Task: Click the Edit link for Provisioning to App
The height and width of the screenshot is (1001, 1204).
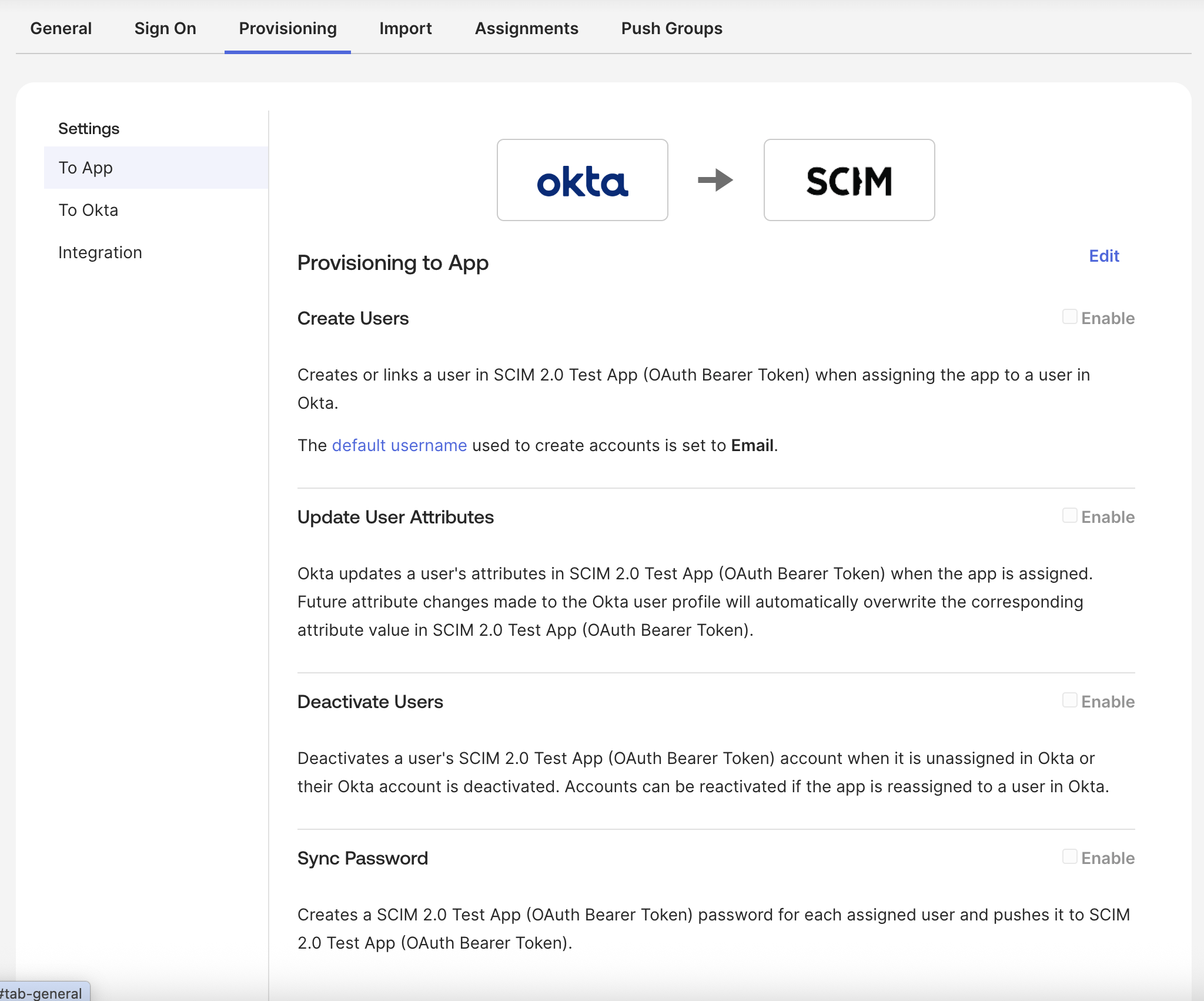Action: pyautogui.click(x=1103, y=256)
